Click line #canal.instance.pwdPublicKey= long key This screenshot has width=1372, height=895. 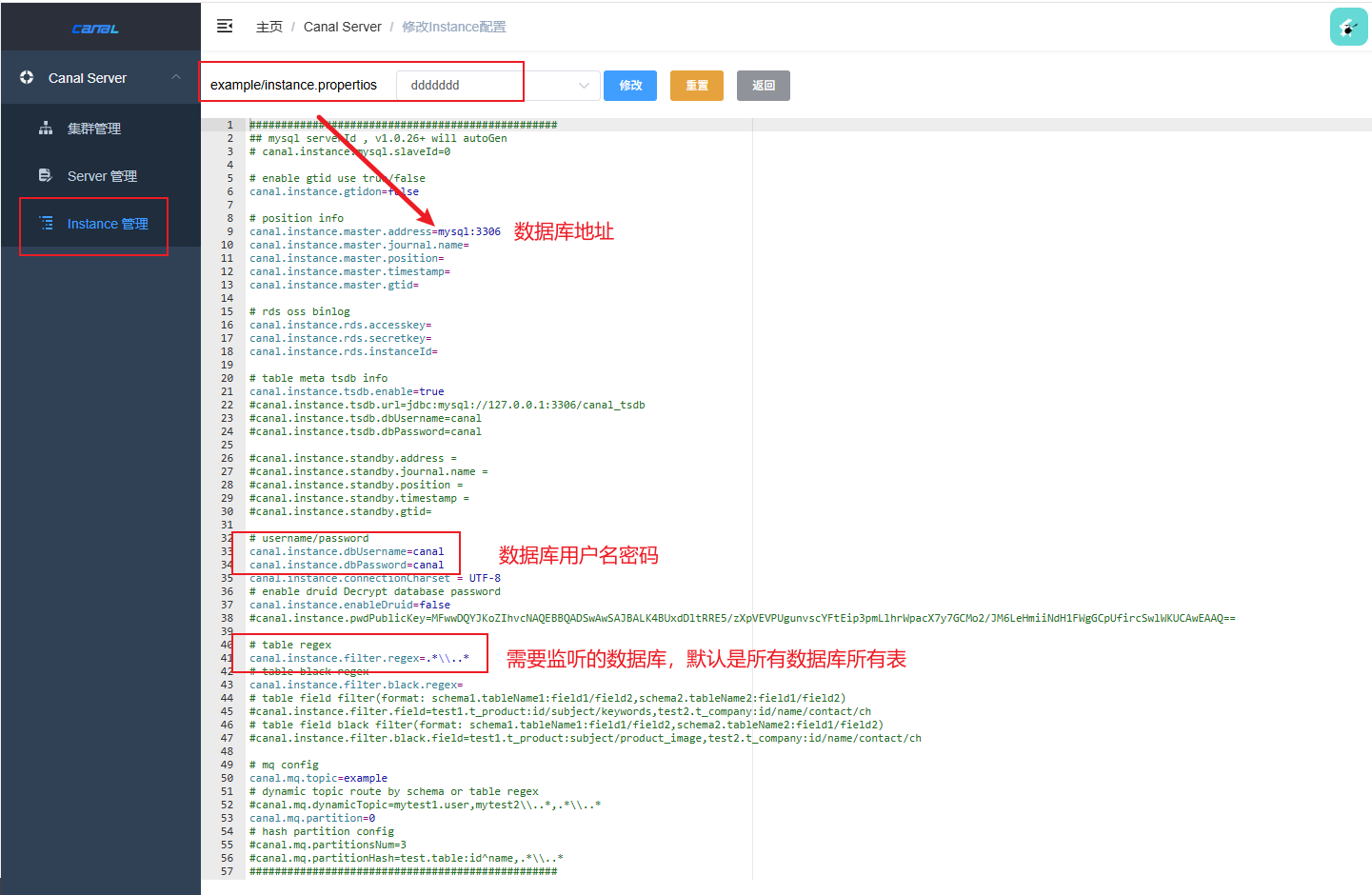pos(742,618)
